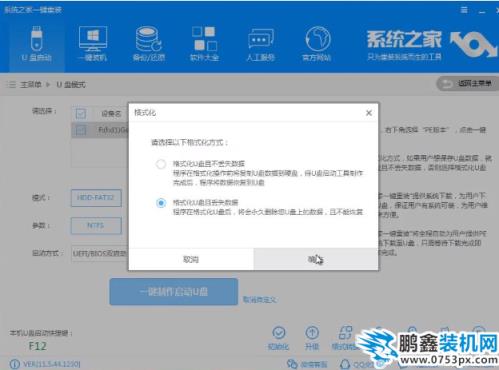Open the 一键装机 one-click install tab
499x370 pixels.
[93, 44]
